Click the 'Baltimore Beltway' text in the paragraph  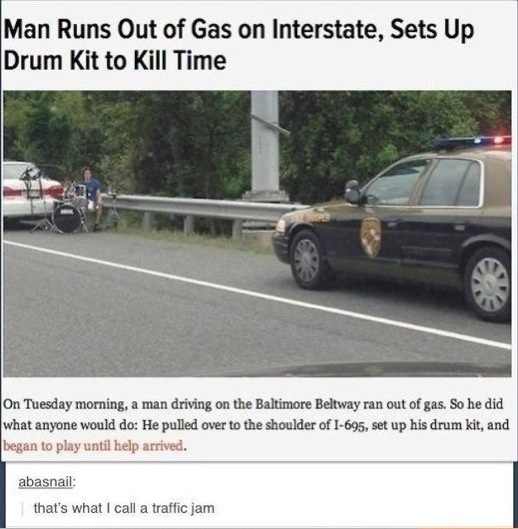point(308,404)
